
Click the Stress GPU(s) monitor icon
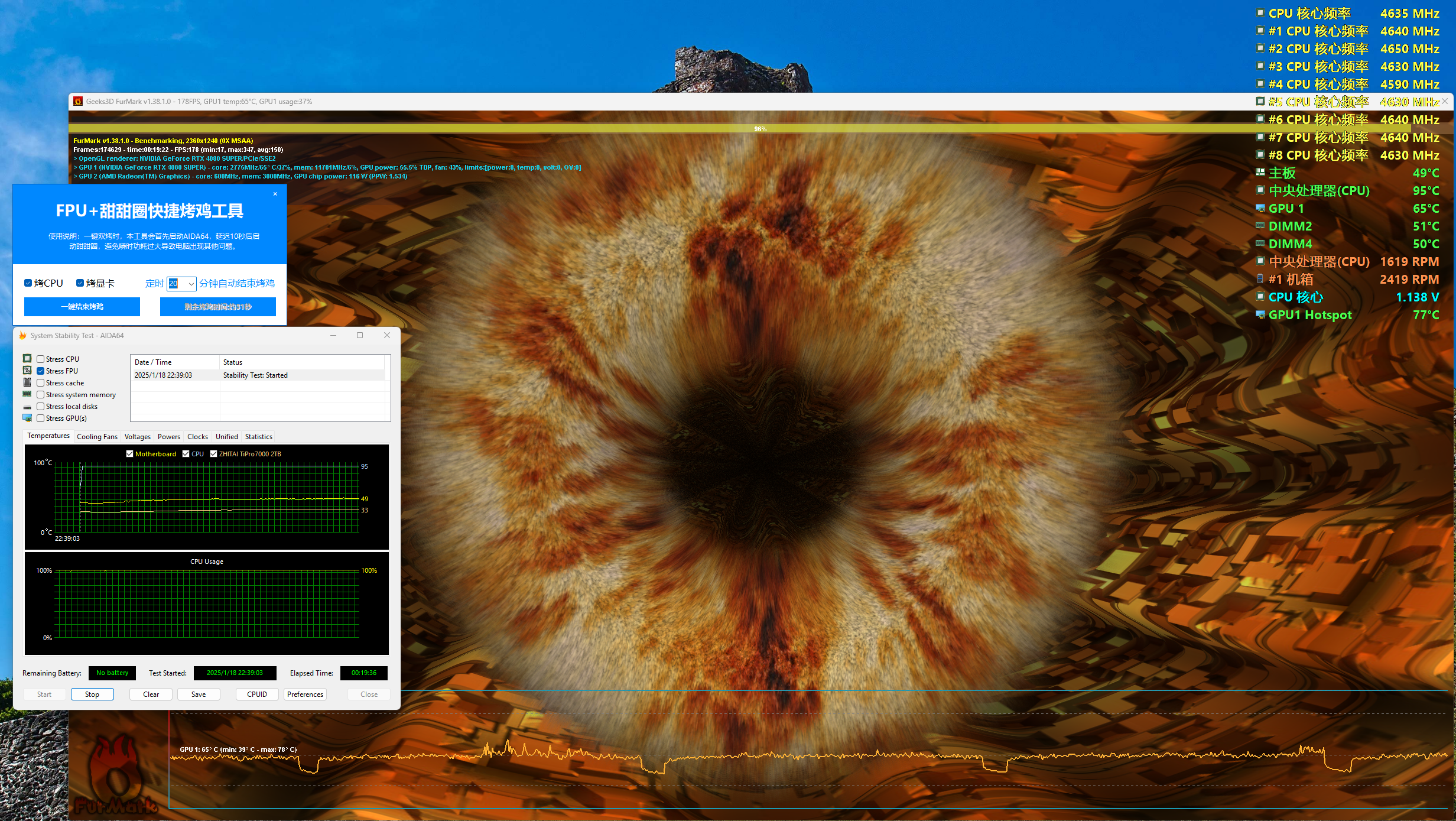[27, 418]
